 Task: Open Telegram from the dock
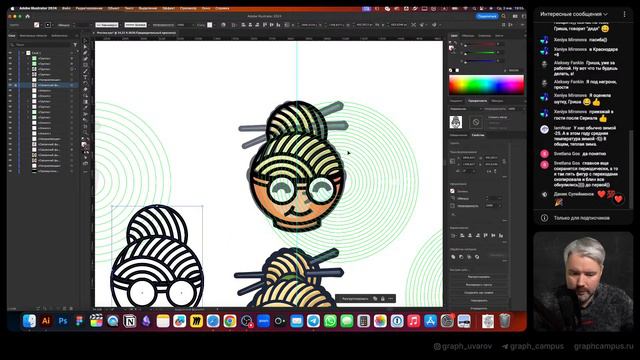(x=313, y=321)
